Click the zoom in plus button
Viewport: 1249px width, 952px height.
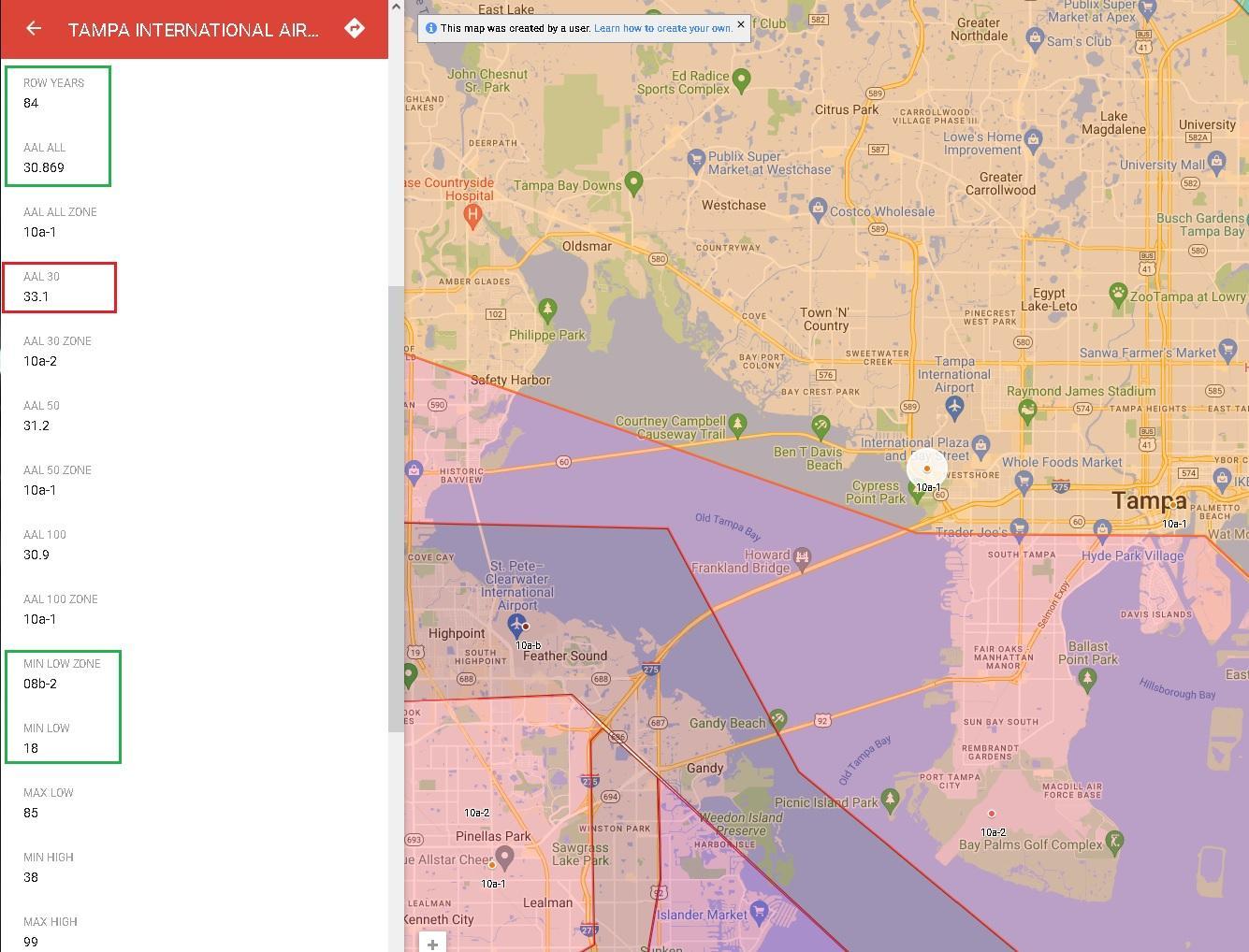pos(432,943)
